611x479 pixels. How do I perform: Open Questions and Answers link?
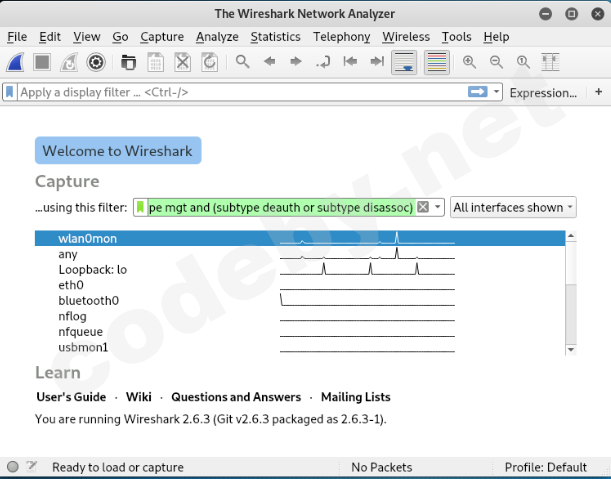tap(236, 397)
